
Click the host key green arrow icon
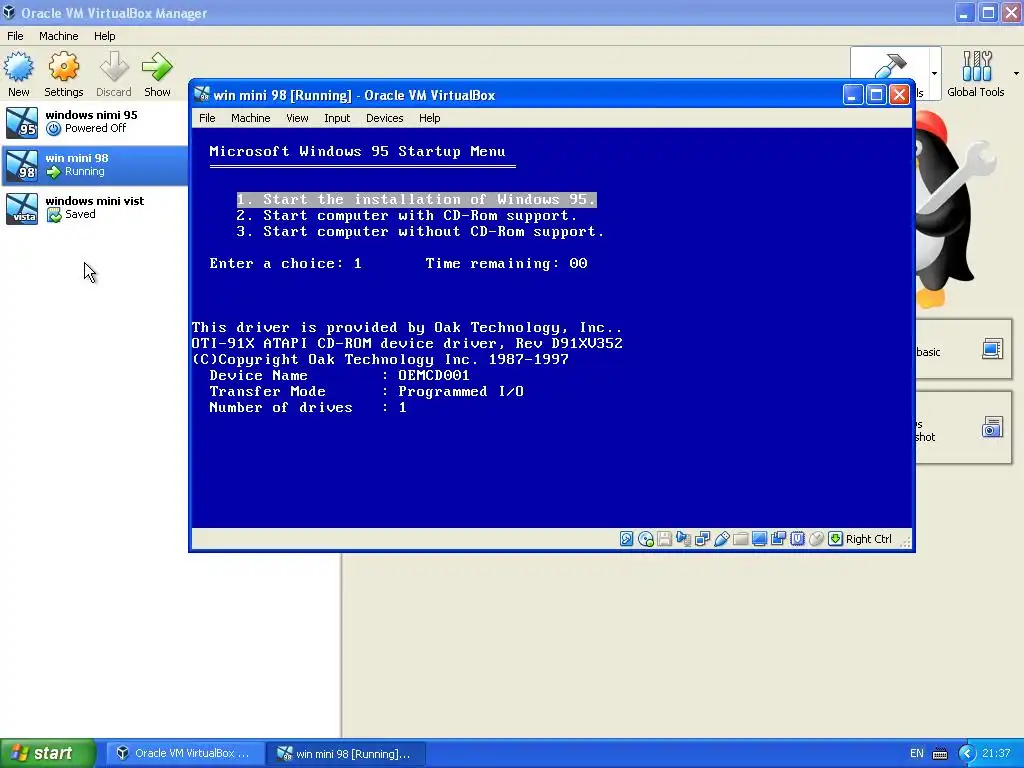[x=835, y=539]
